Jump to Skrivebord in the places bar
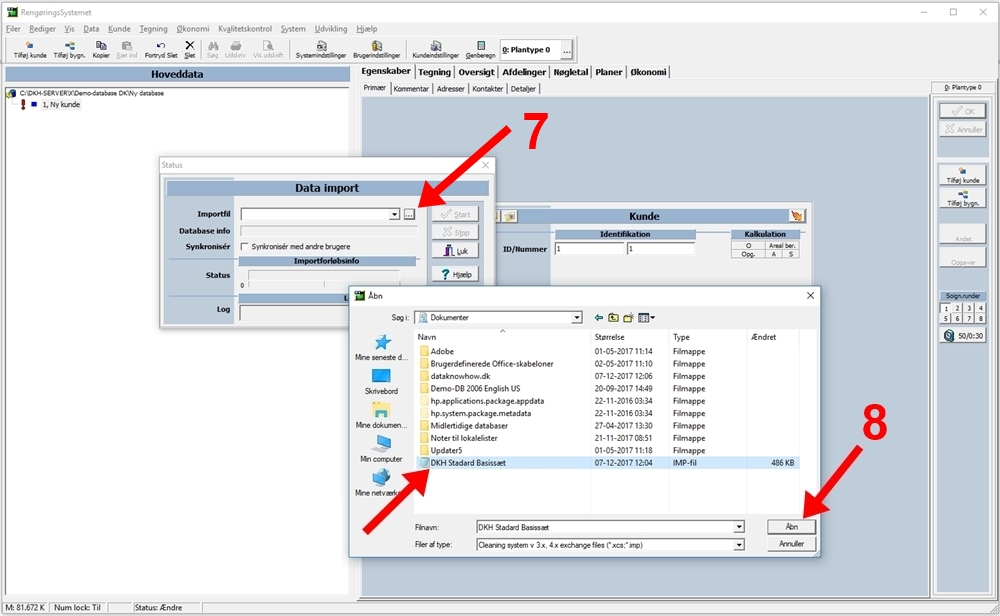This screenshot has height=616, width=1000. click(381, 381)
